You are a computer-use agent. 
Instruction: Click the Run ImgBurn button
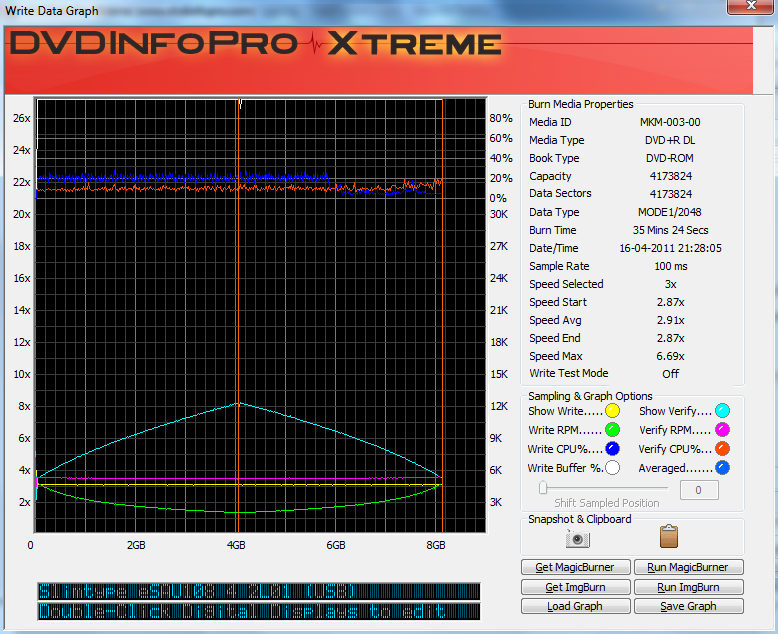click(689, 587)
